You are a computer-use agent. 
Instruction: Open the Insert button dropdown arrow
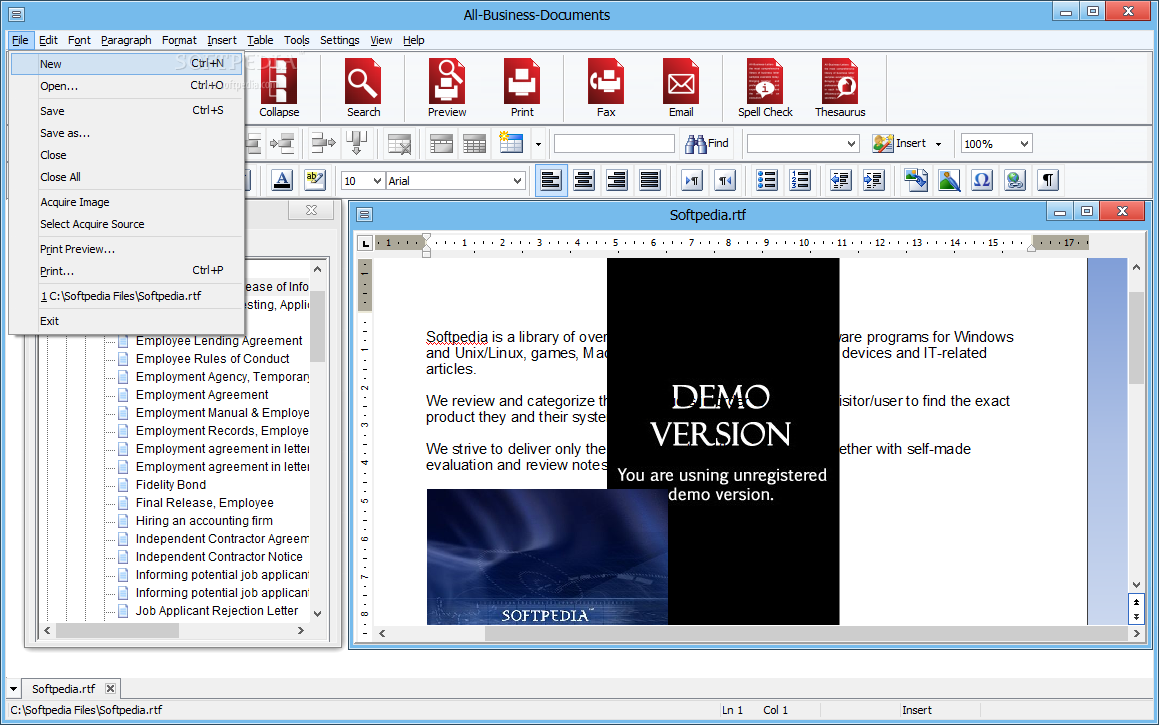pos(939,144)
